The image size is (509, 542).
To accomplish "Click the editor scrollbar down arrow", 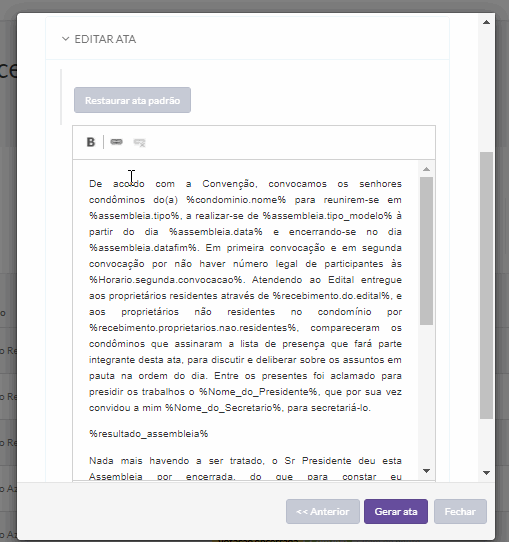I will (x=426, y=471).
